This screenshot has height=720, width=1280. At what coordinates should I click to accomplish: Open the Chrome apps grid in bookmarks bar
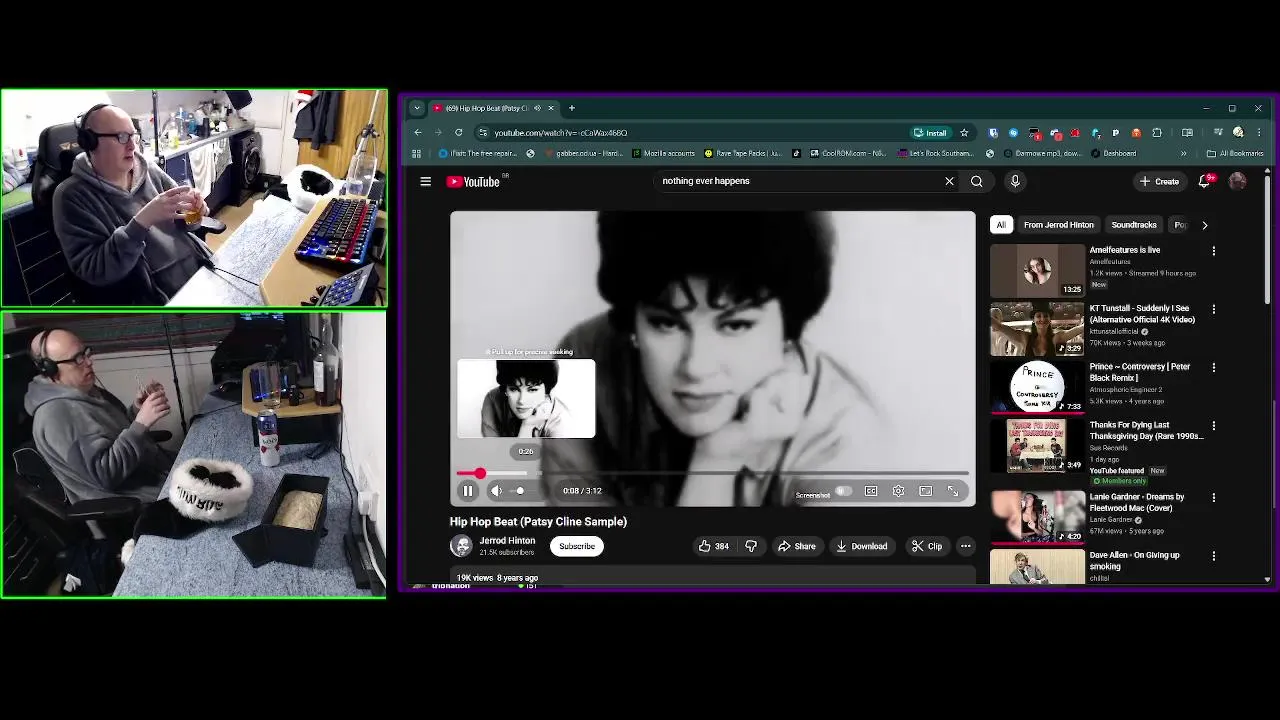tap(416, 153)
